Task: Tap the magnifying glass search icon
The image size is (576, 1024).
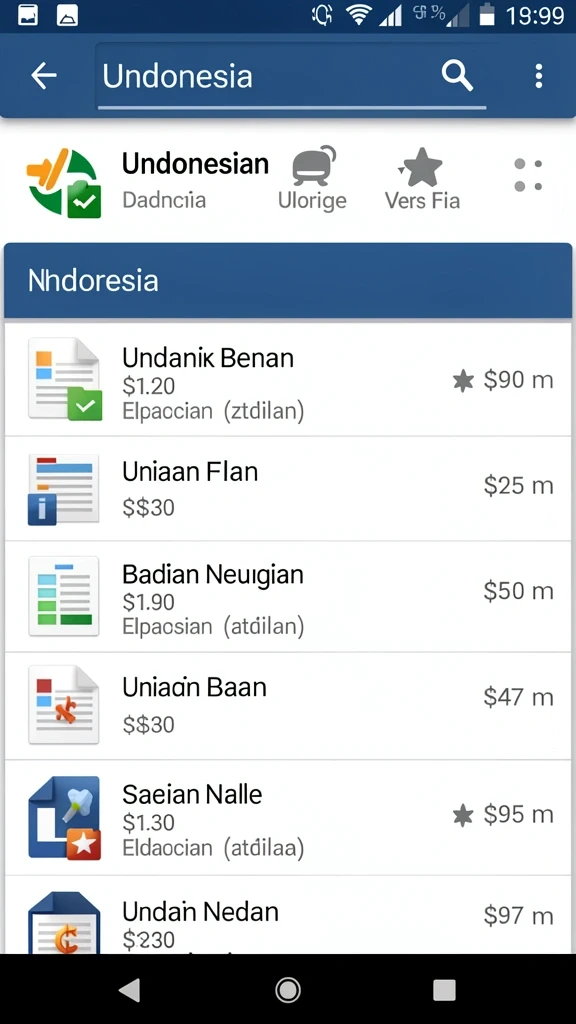Action: pyautogui.click(x=456, y=76)
